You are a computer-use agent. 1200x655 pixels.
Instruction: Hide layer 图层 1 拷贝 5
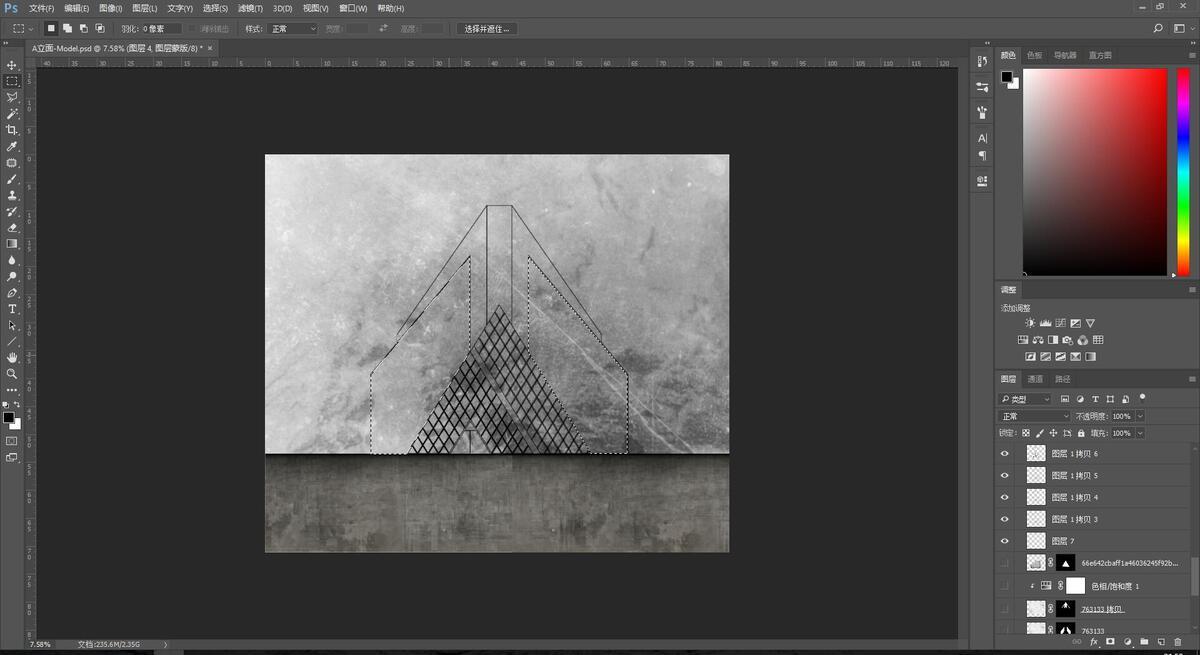pos(1005,475)
